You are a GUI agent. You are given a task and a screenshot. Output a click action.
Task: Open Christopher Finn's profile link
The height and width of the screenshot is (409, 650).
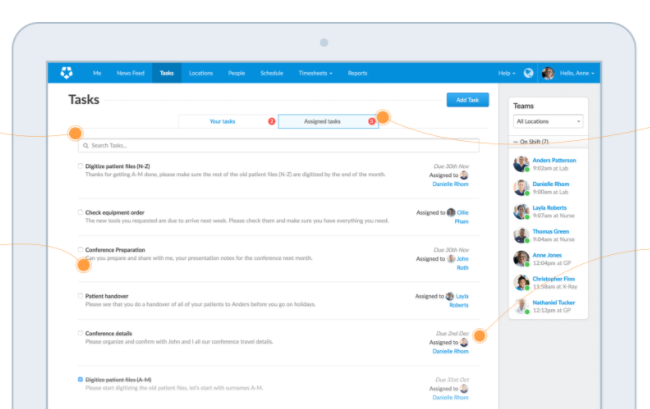click(x=553, y=278)
